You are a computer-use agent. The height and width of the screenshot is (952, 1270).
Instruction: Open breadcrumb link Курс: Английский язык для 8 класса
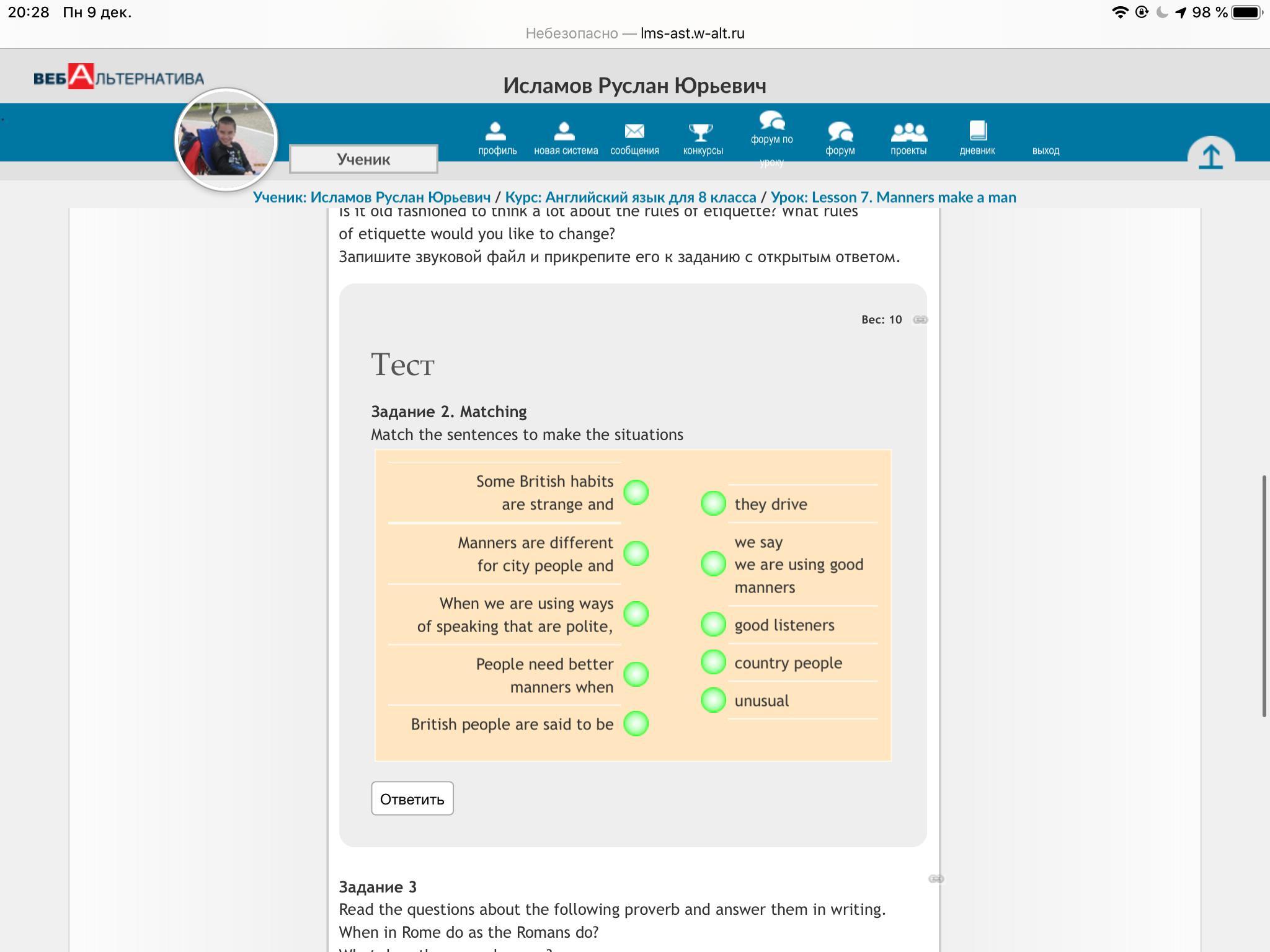coord(631,198)
